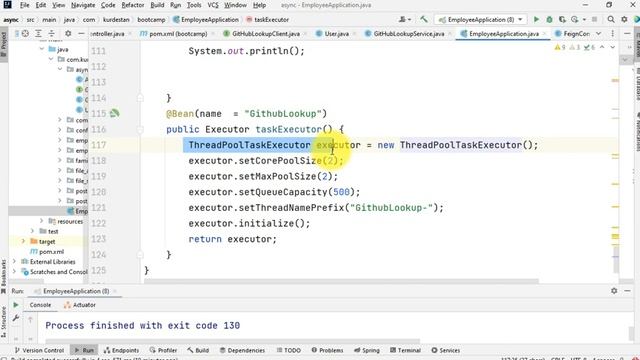The height and width of the screenshot is (360, 640).
Task: Open Run panel settings gear
Action: coord(614,291)
